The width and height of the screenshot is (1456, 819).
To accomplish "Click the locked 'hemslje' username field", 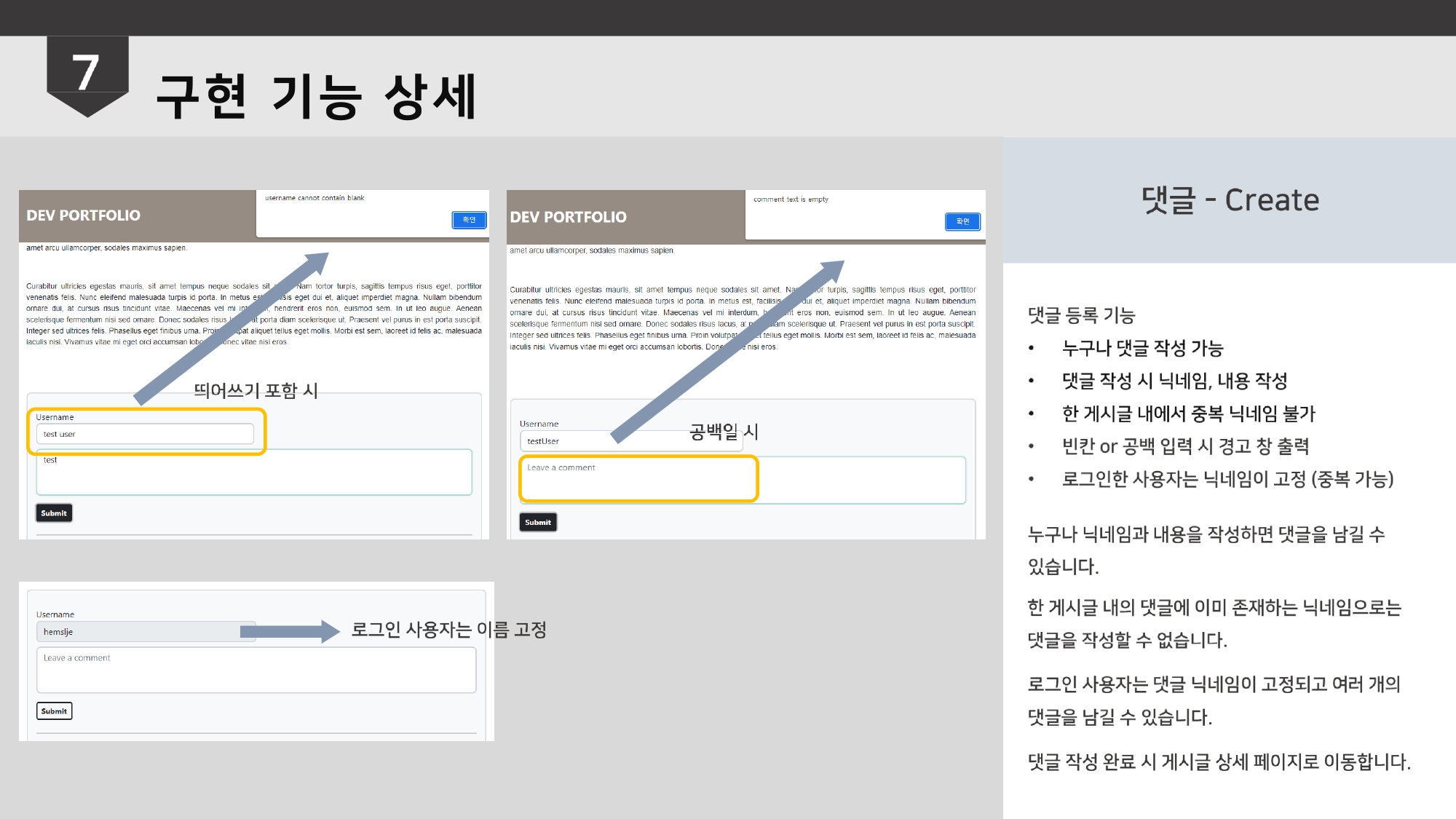I will [146, 631].
